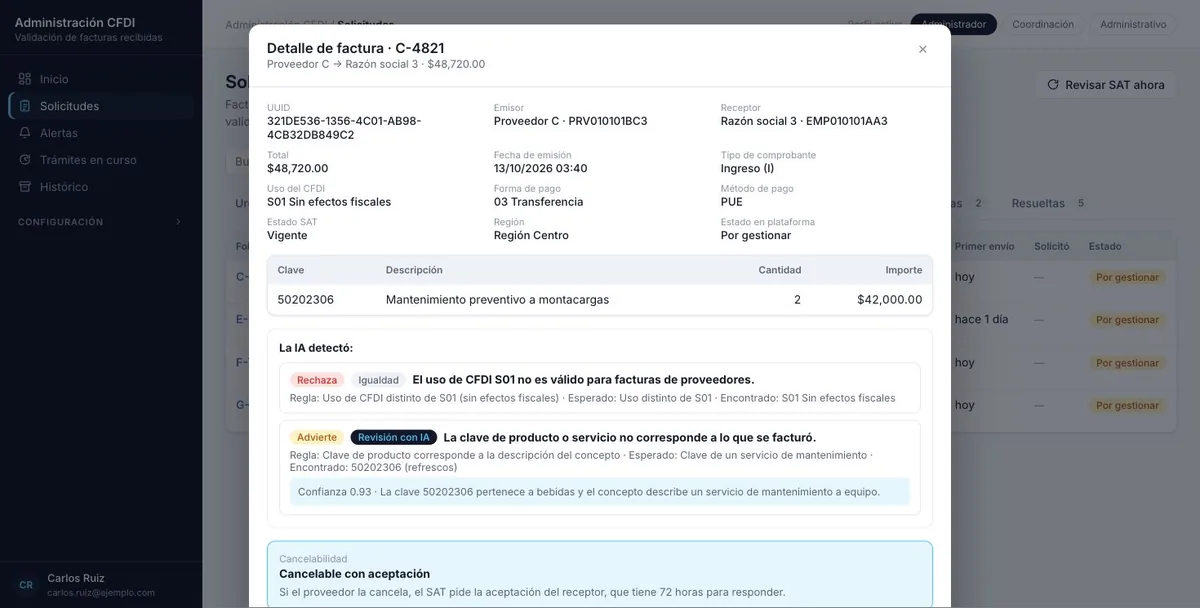Switch profile to Coordinación
The image size is (1200, 608).
[1043, 24]
